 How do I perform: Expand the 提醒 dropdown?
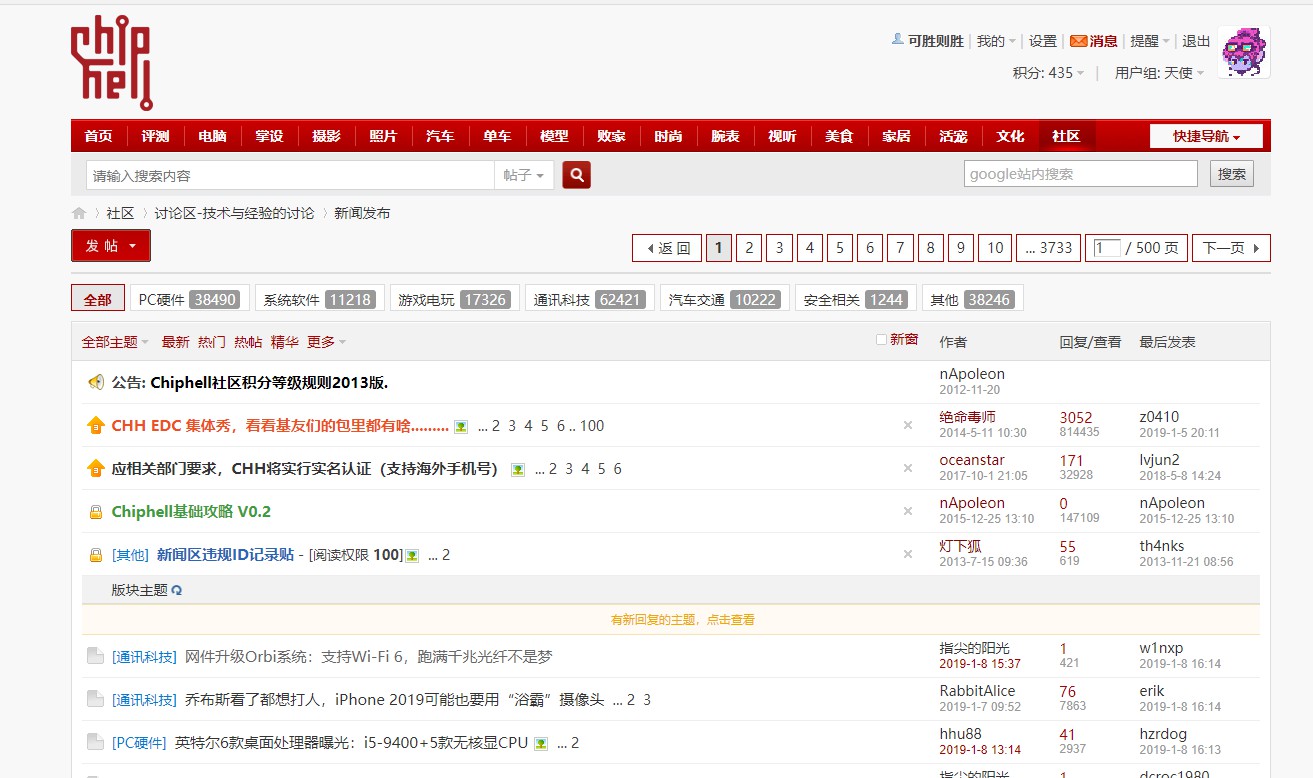tap(1150, 41)
